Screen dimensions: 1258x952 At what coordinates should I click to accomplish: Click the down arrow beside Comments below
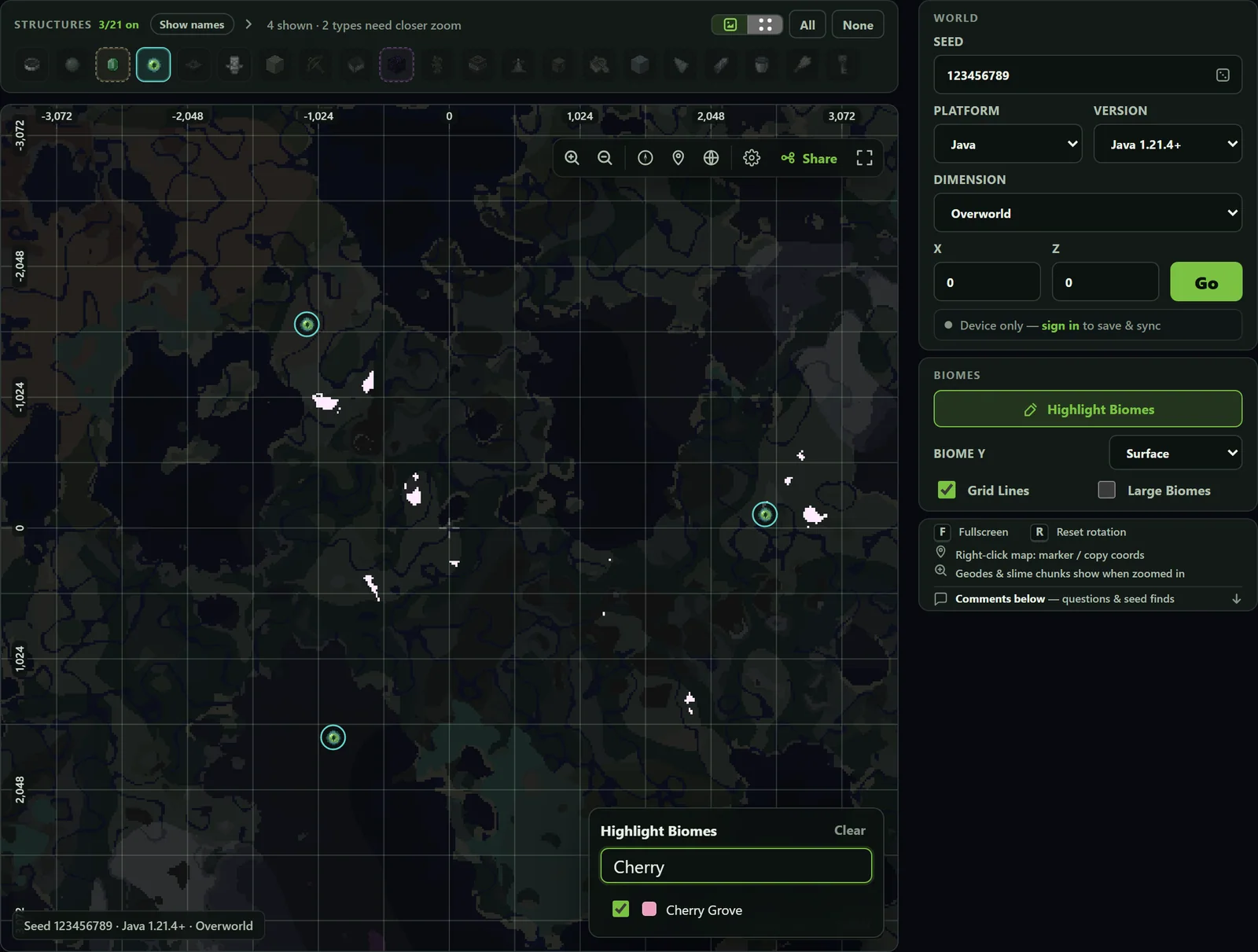coord(1236,599)
